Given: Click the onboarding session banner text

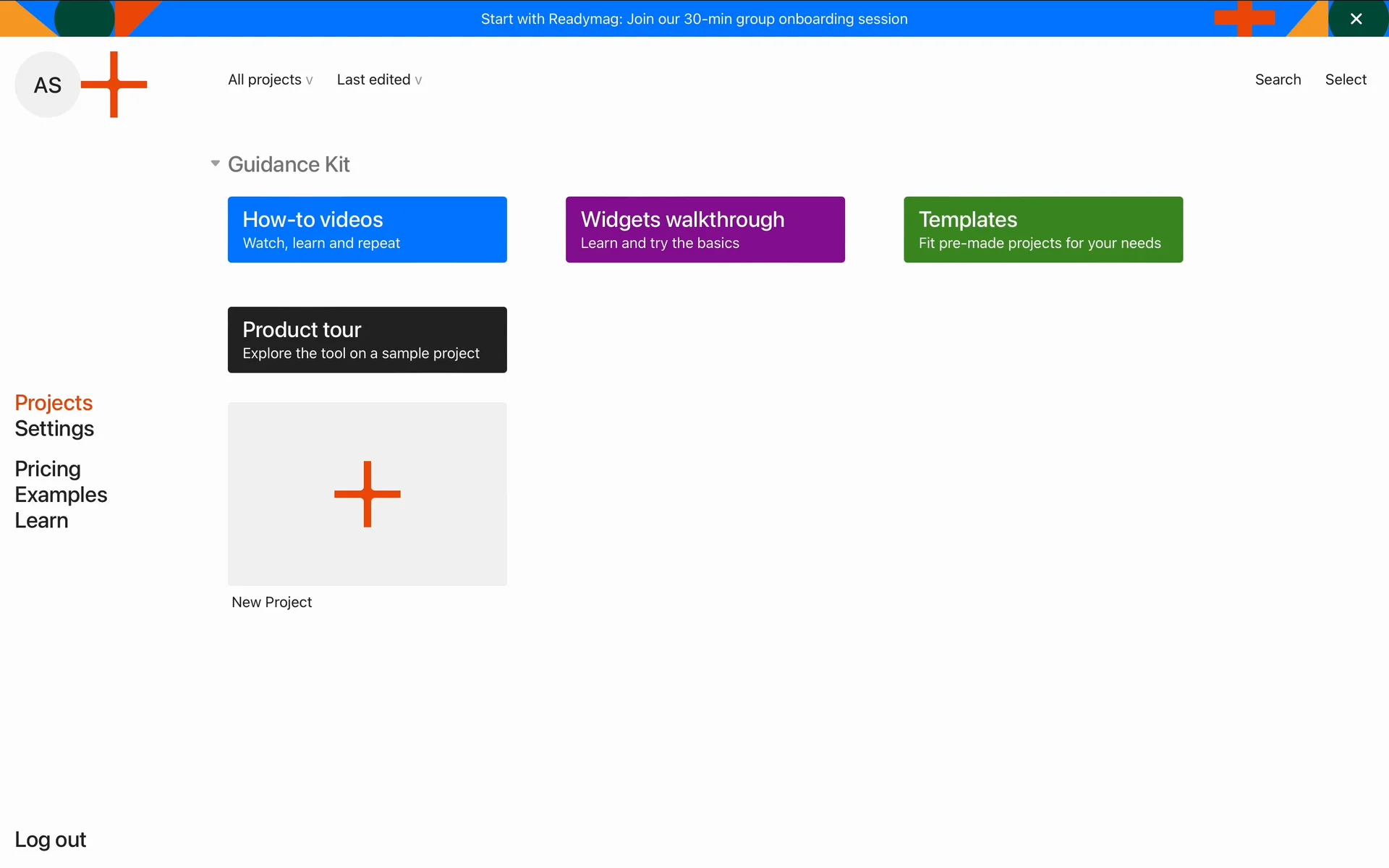Looking at the screenshot, I should pyautogui.click(x=694, y=19).
